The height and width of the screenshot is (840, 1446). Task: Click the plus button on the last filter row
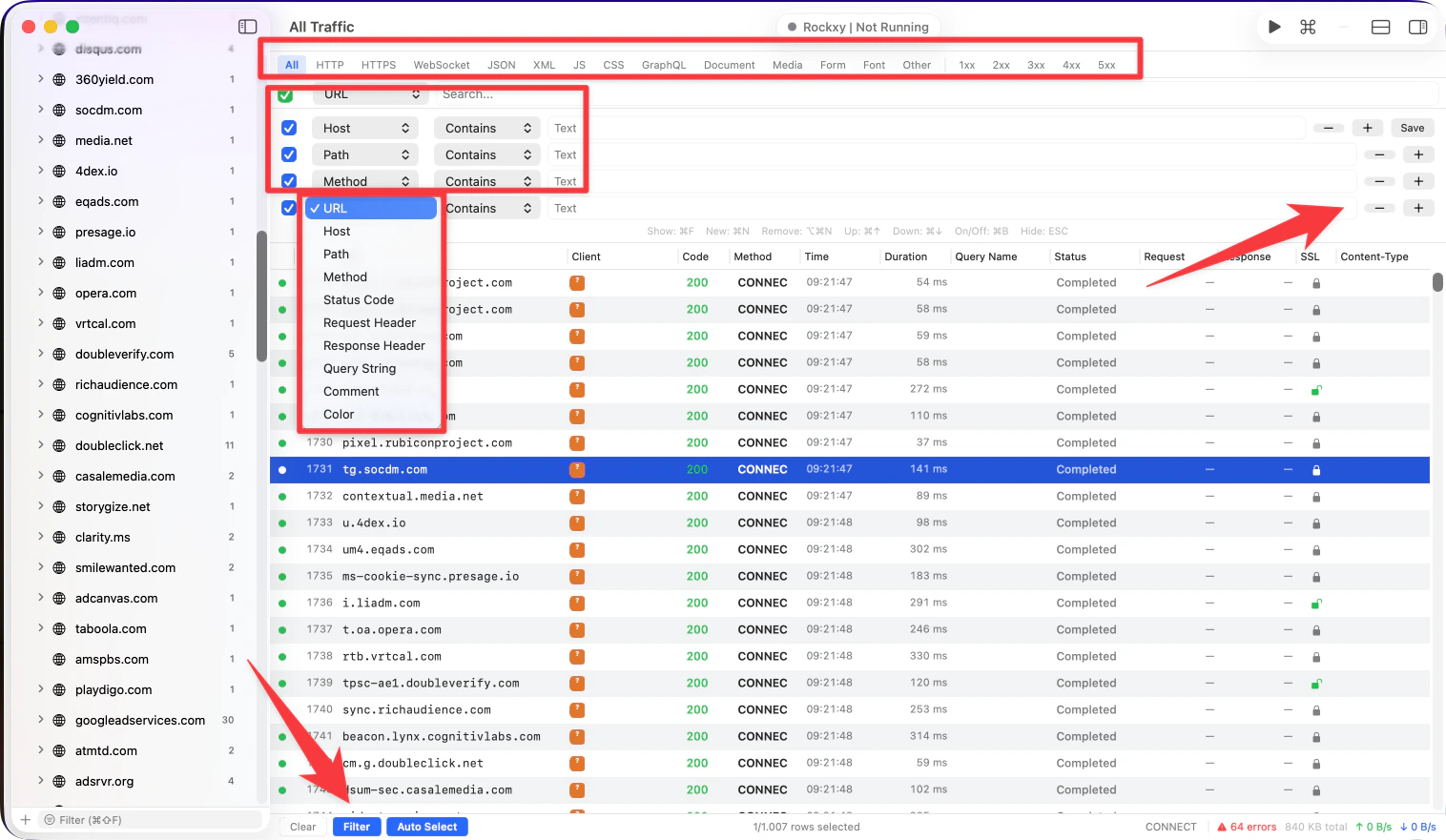click(1418, 208)
